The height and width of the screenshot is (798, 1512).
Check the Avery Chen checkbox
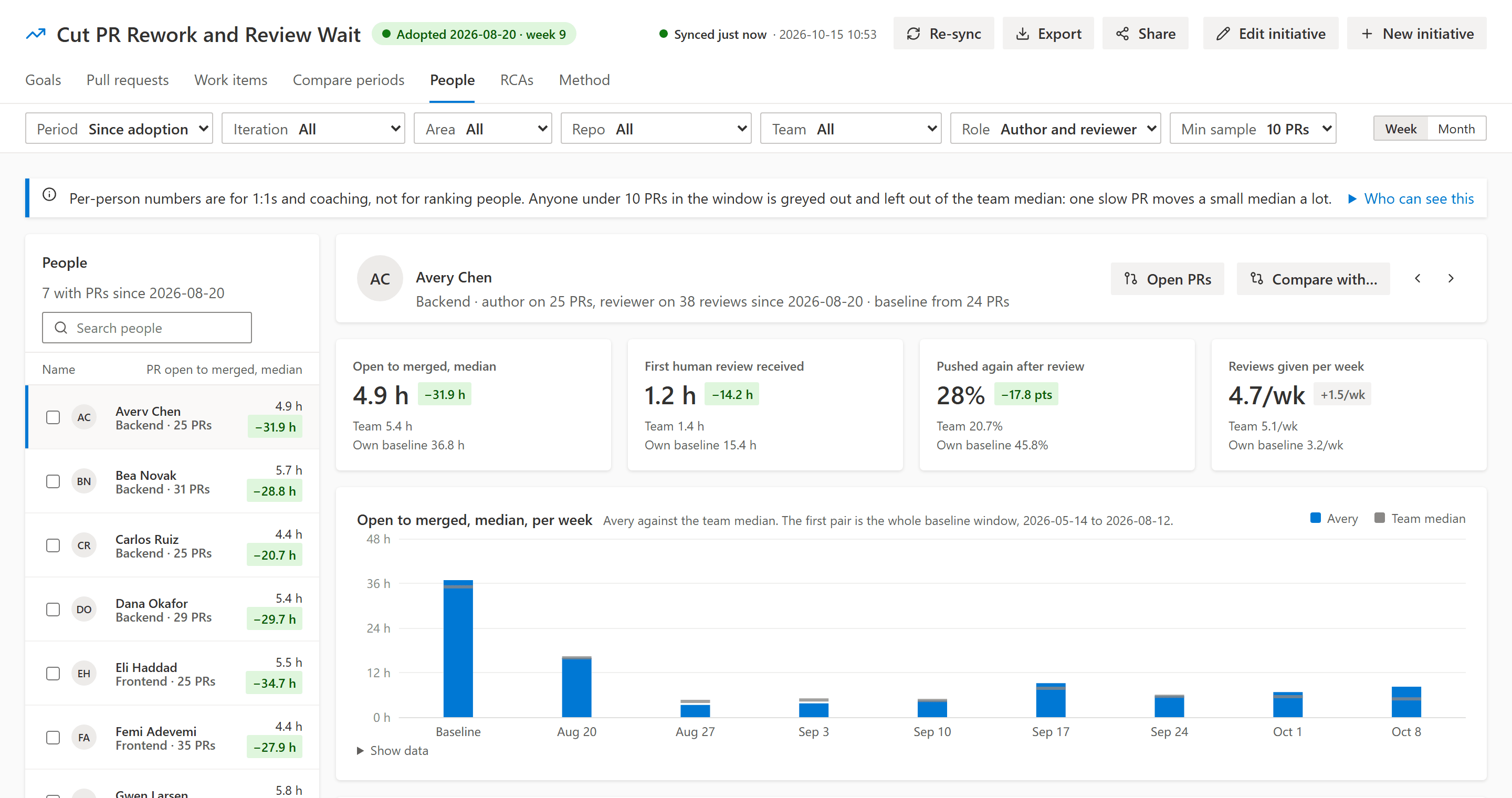(x=53, y=417)
